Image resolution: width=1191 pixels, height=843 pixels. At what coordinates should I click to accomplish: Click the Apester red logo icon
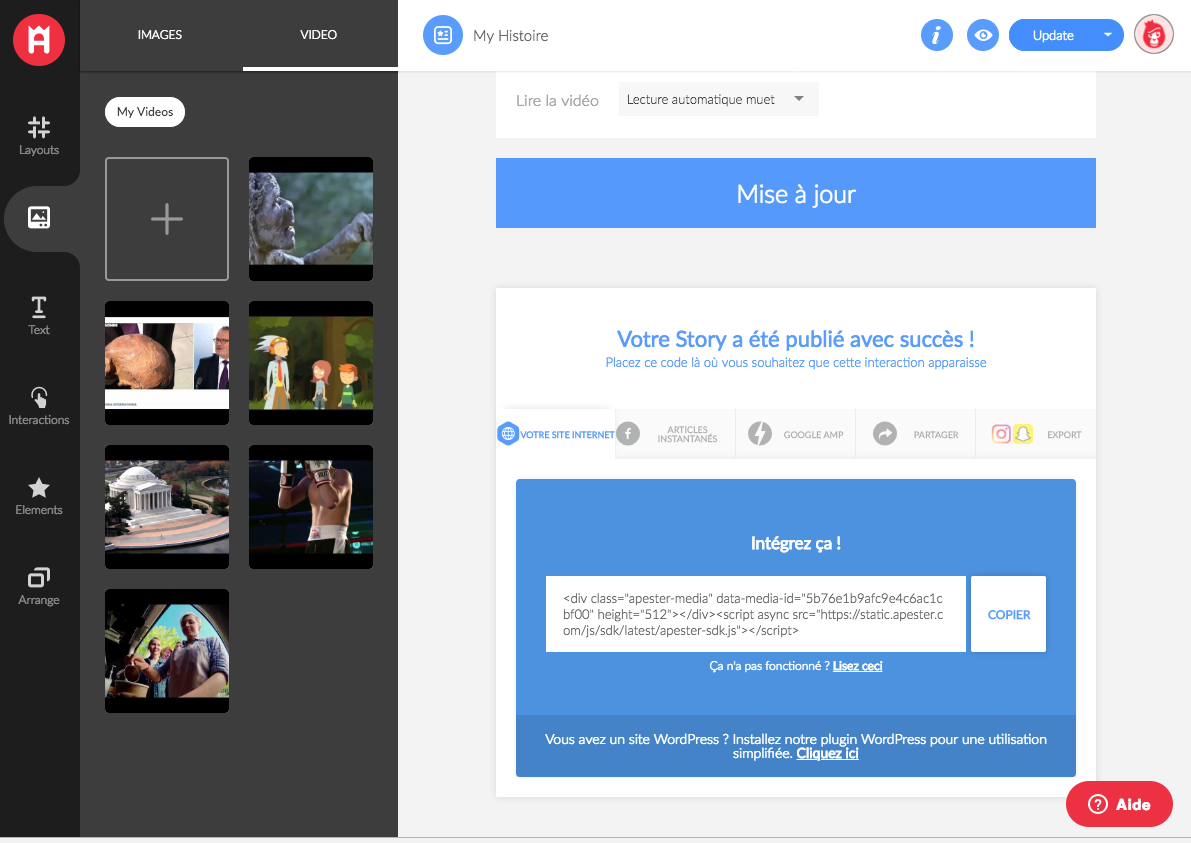(x=39, y=39)
